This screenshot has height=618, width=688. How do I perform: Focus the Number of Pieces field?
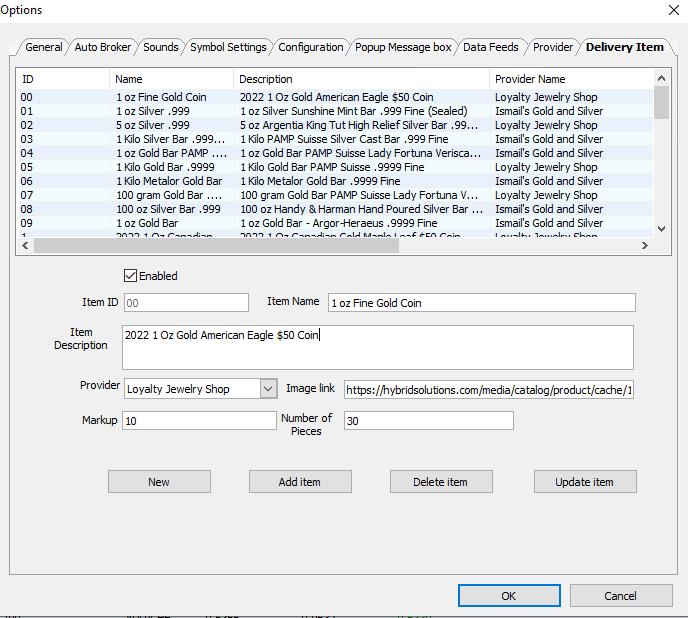(x=428, y=421)
